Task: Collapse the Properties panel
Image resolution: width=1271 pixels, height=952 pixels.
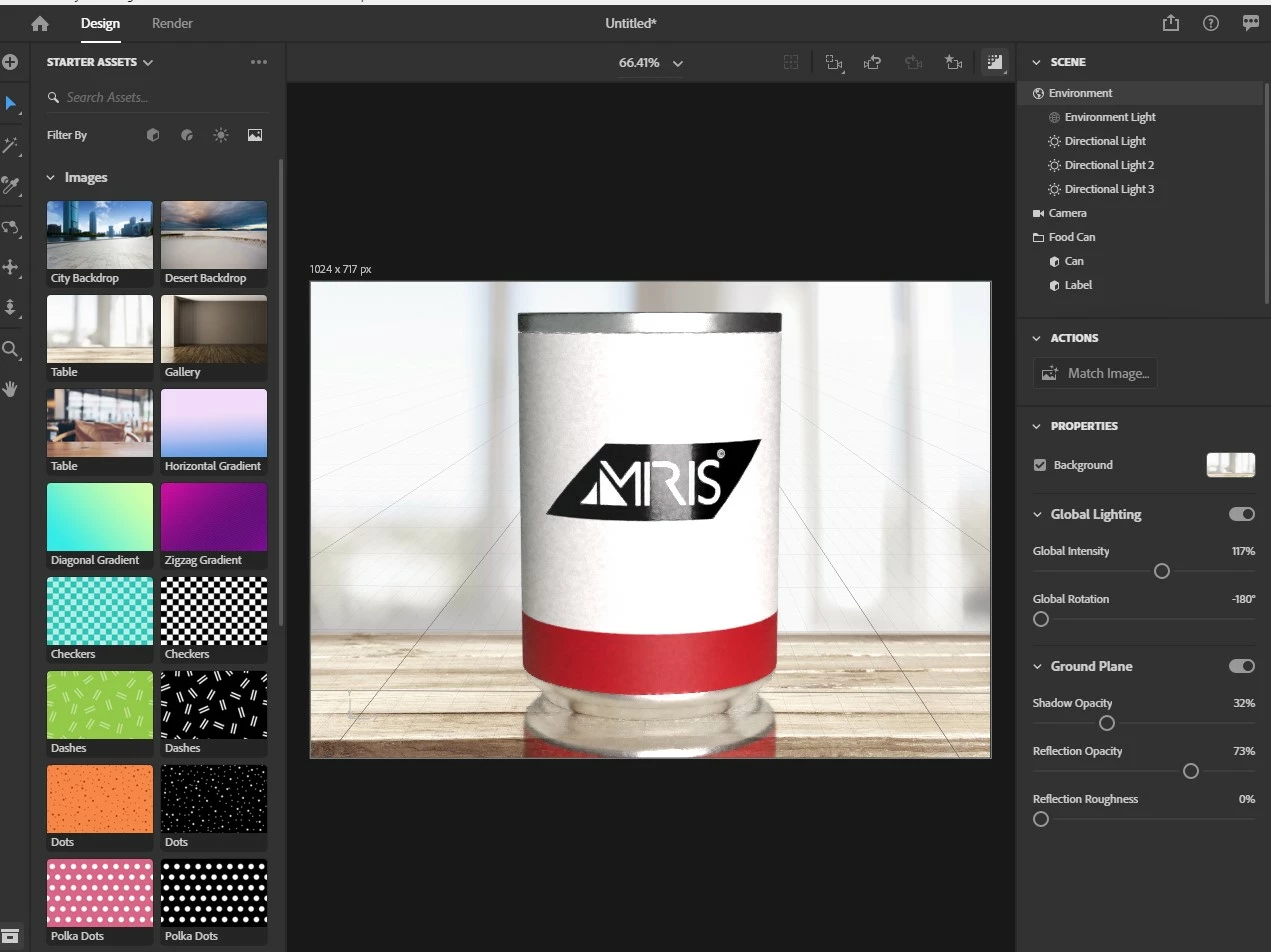Action: tap(1037, 426)
